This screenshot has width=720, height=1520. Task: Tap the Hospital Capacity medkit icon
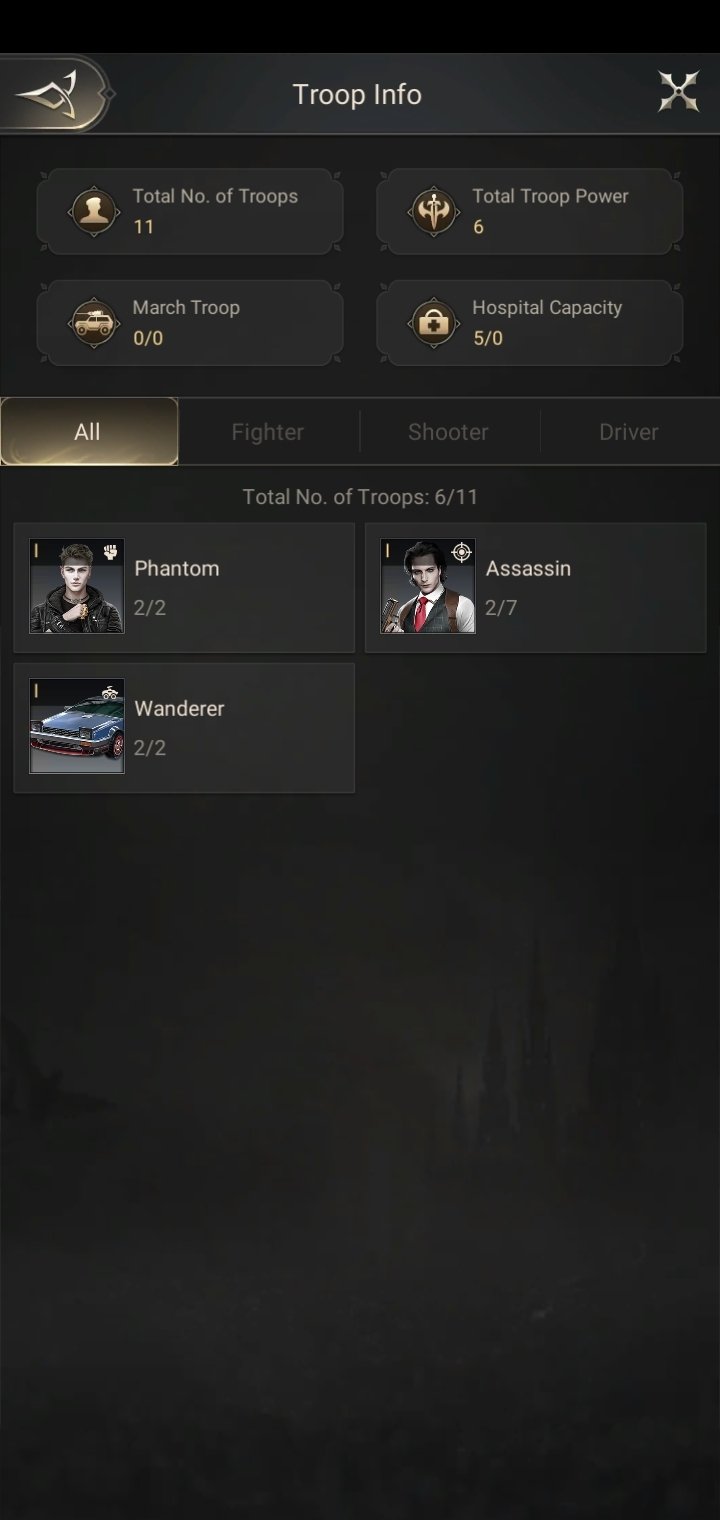[x=435, y=322]
